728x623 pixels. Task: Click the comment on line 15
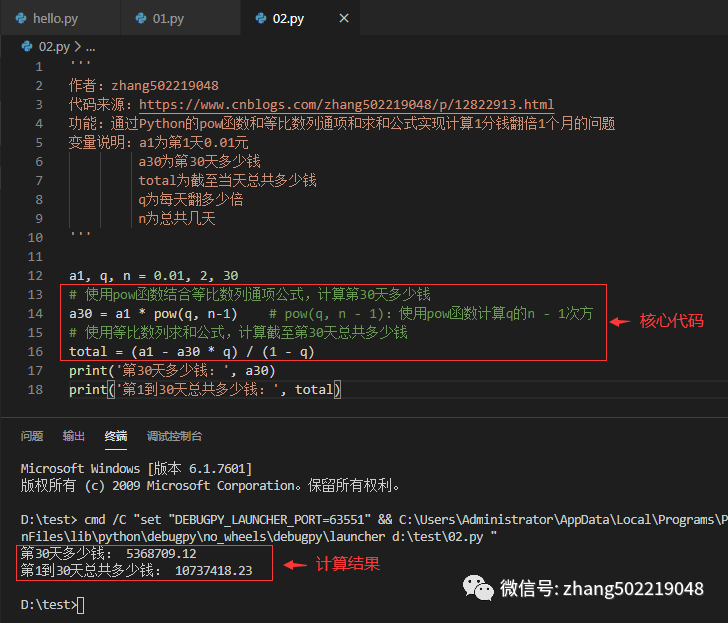tap(238, 333)
